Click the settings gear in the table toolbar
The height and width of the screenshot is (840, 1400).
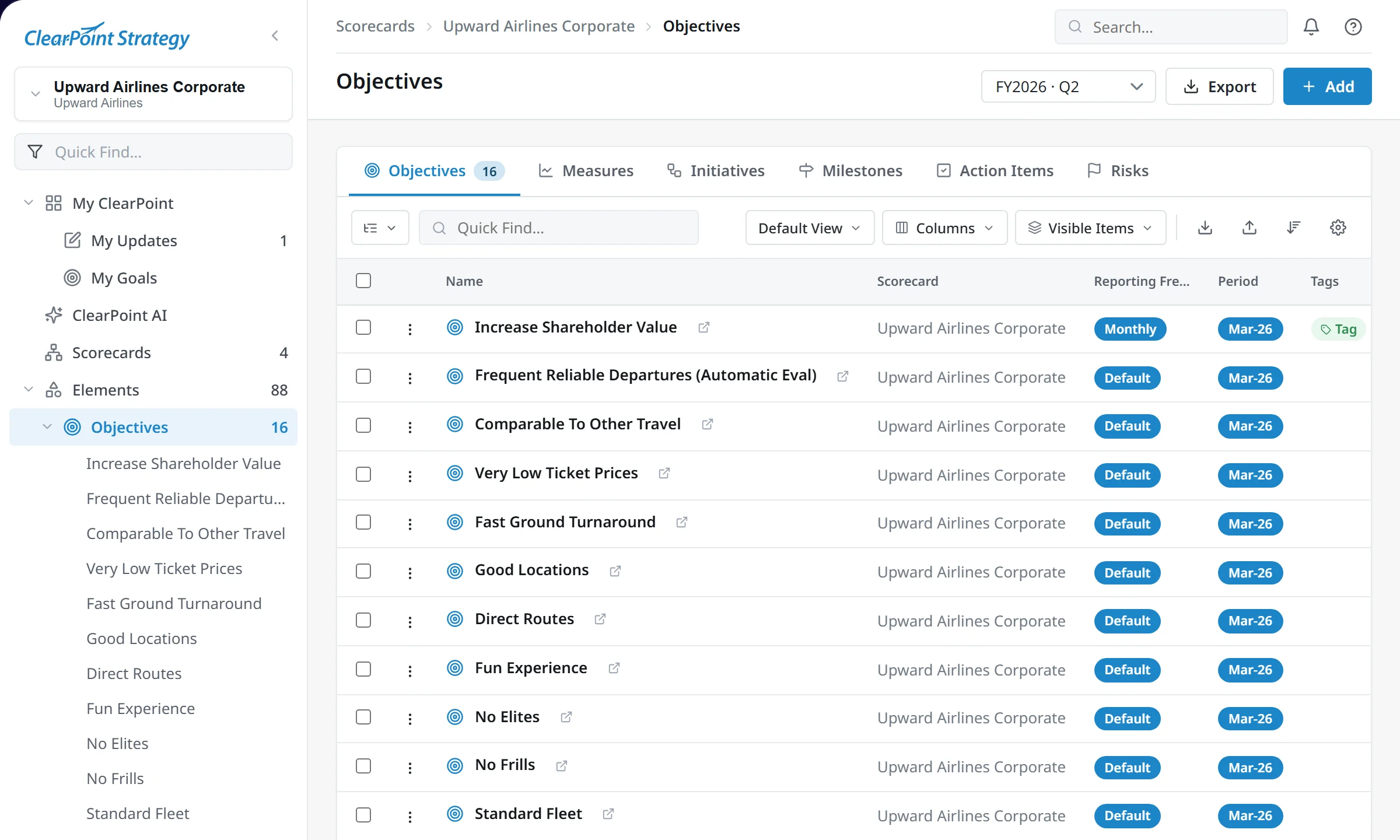pyautogui.click(x=1338, y=228)
